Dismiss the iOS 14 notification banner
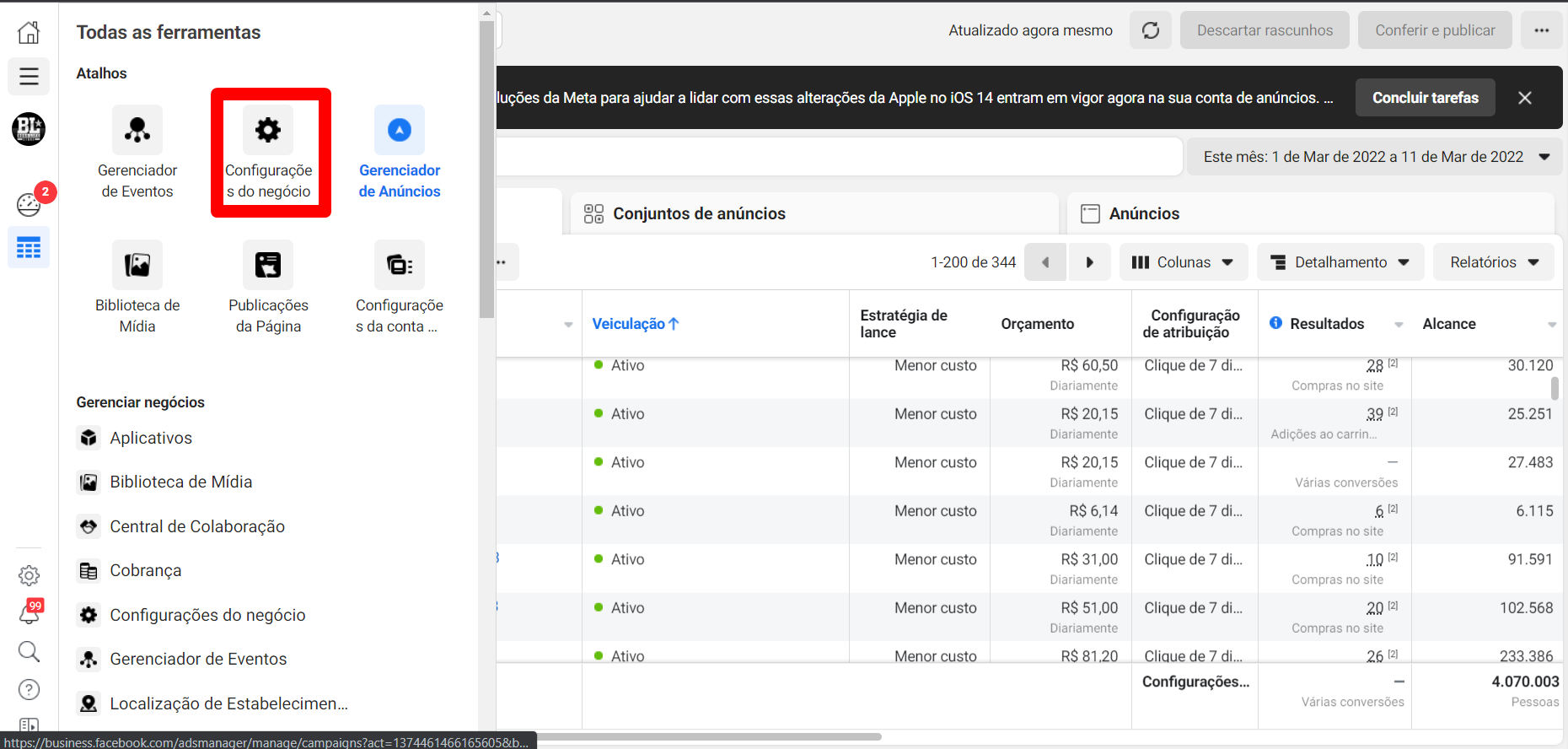Image resolution: width=1568 pixels, height=749 pixels. click(1525, 98)
